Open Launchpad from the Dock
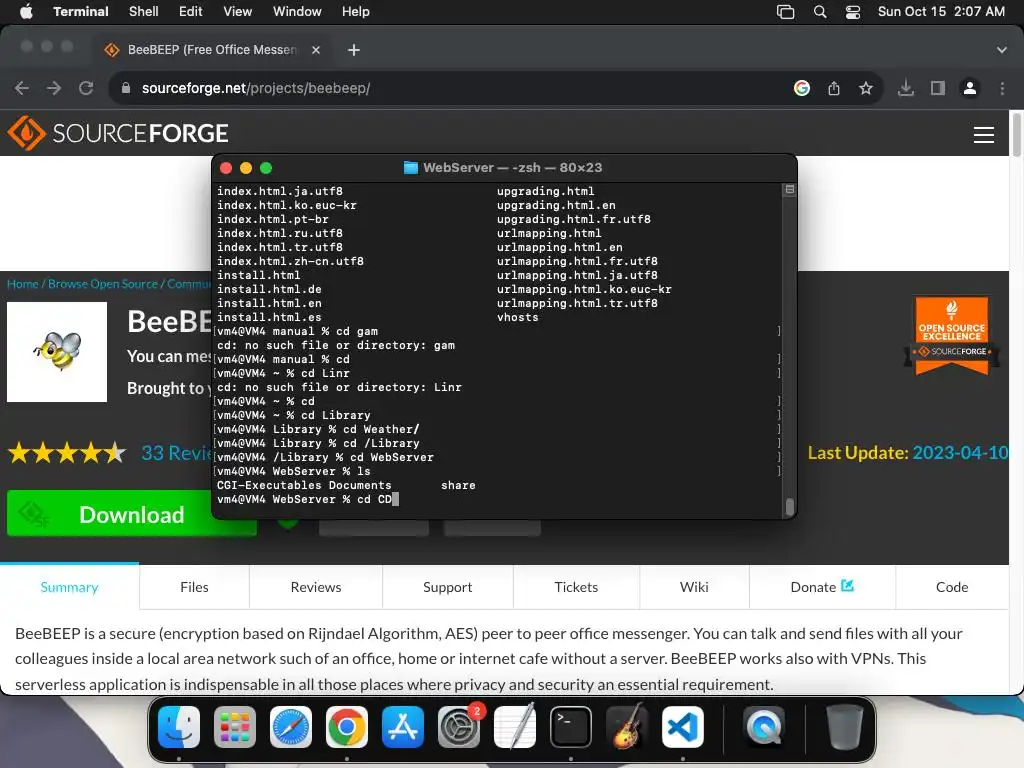 [x=235, y=727]
